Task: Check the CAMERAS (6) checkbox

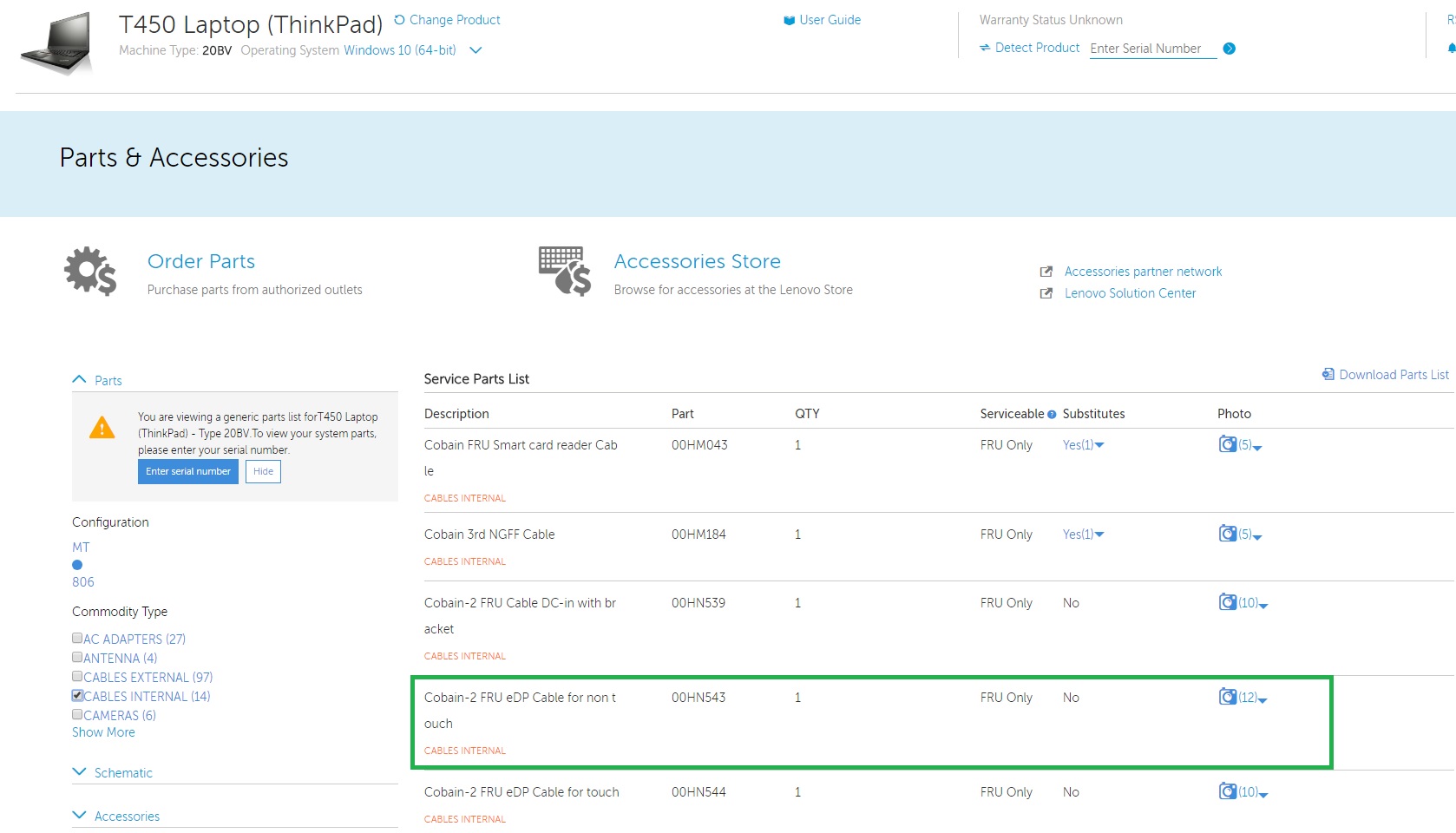Action: pos(77,714)
